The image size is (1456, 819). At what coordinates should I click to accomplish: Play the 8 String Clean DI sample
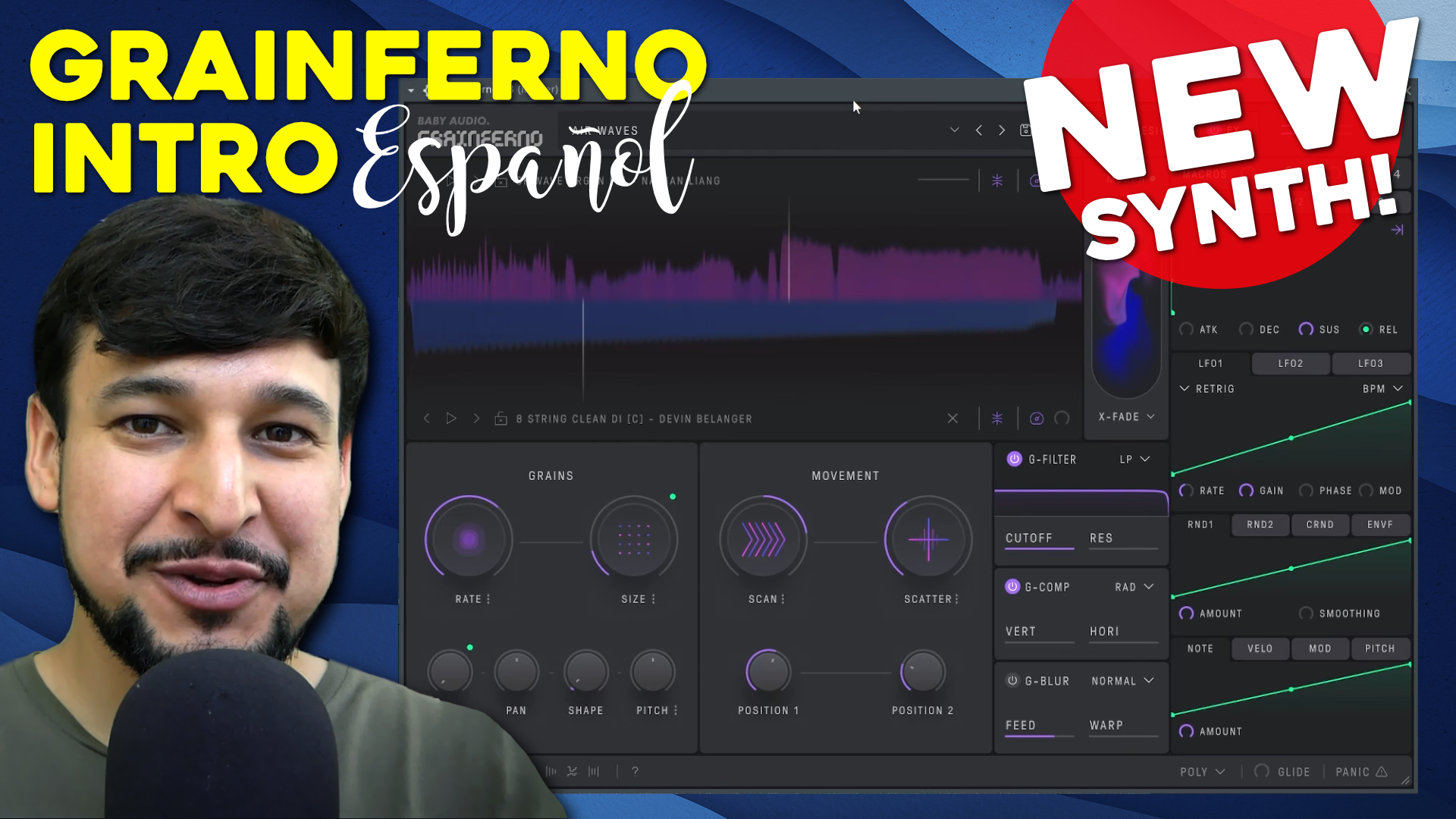[x=451, y=419]
